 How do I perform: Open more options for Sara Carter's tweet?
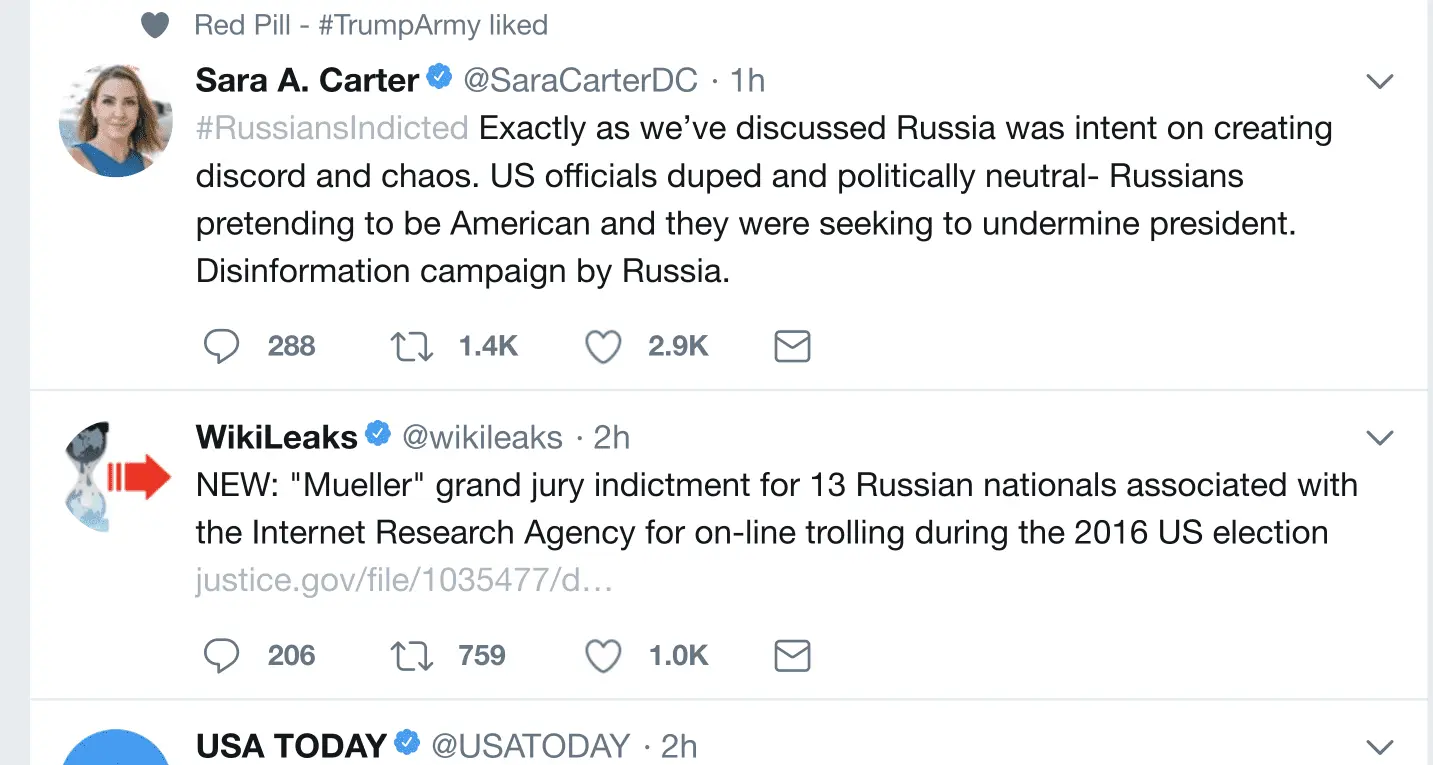pyautogui.click(x=1380, y=81)
